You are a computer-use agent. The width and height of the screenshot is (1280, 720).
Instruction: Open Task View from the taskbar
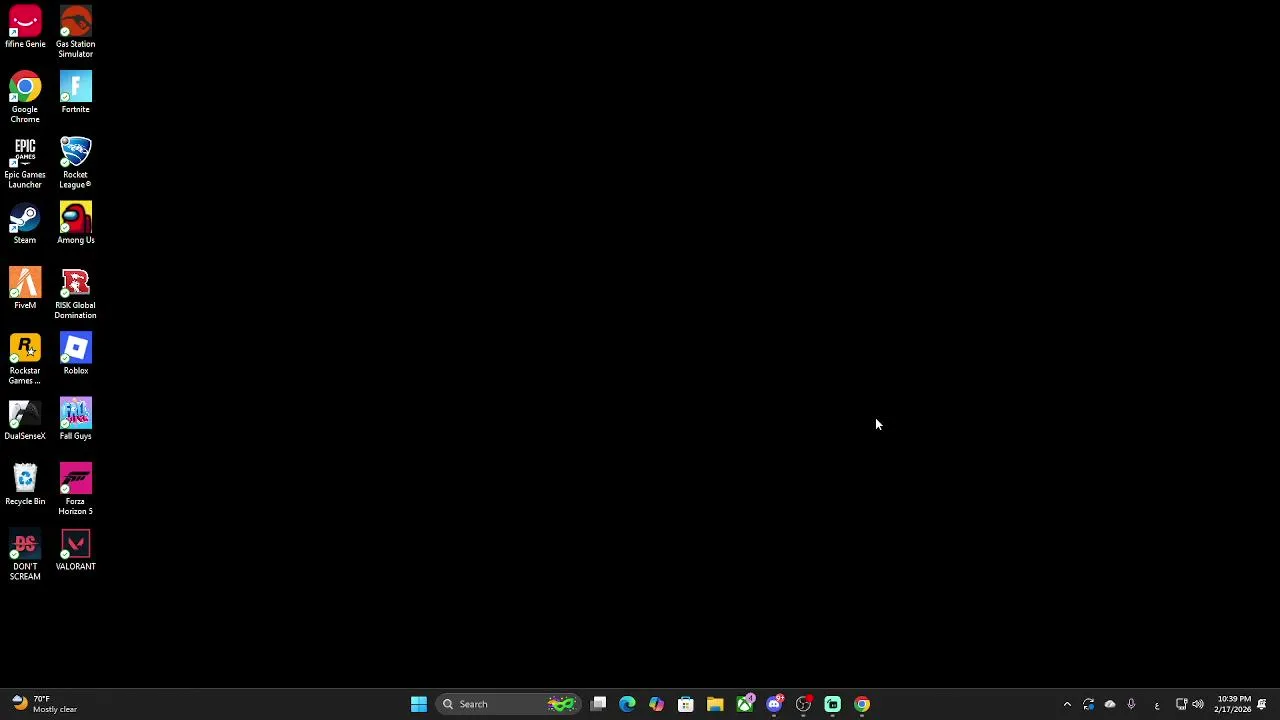pos(598,704)
